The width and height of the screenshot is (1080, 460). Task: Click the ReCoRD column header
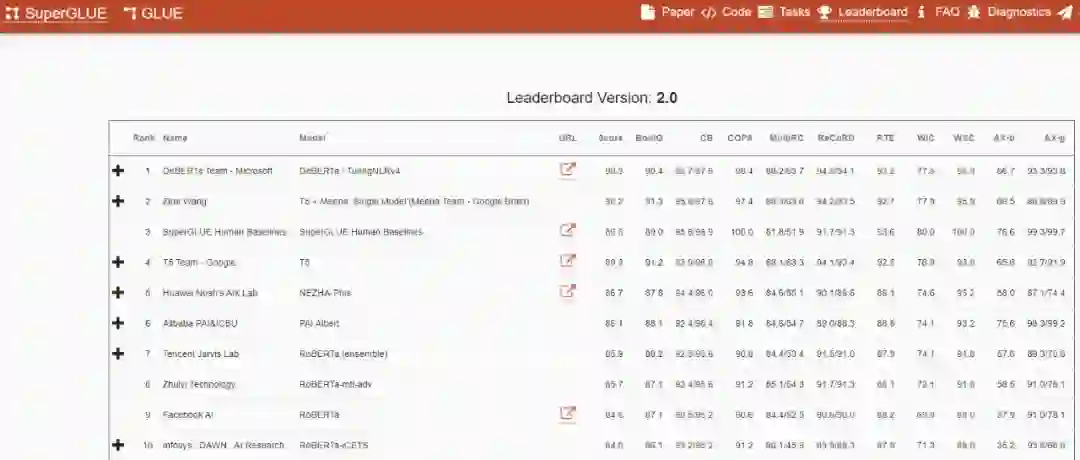(836, 138)
